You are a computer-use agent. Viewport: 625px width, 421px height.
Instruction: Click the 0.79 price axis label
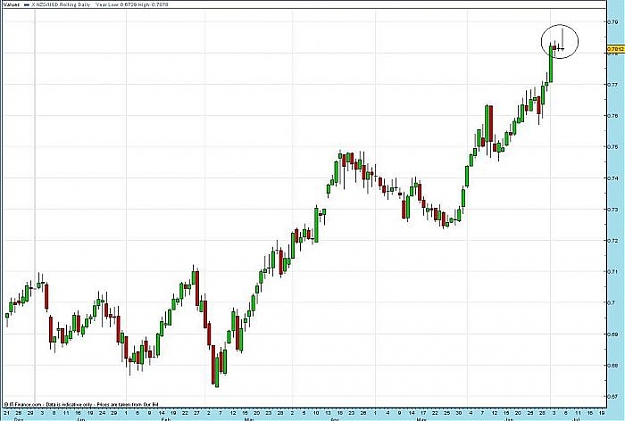[613, 22]
